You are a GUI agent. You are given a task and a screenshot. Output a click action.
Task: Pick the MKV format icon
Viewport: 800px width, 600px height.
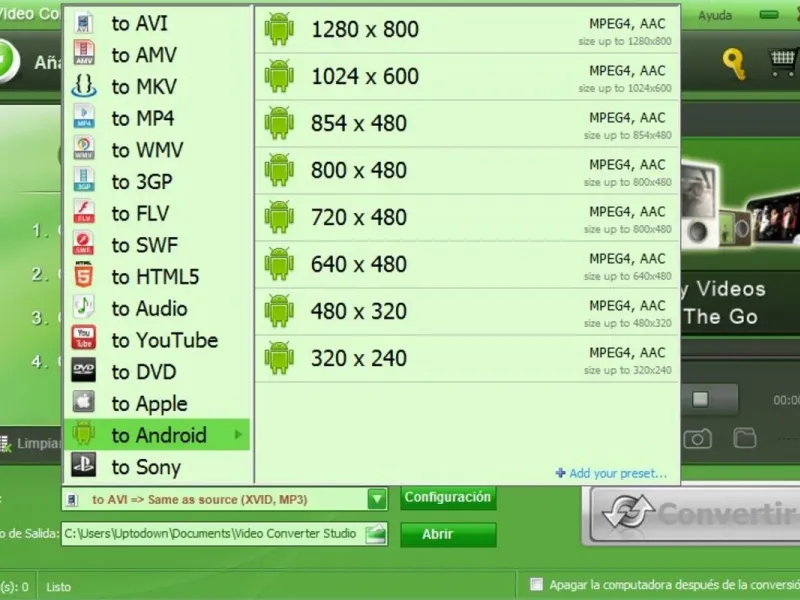coord(84,86)
